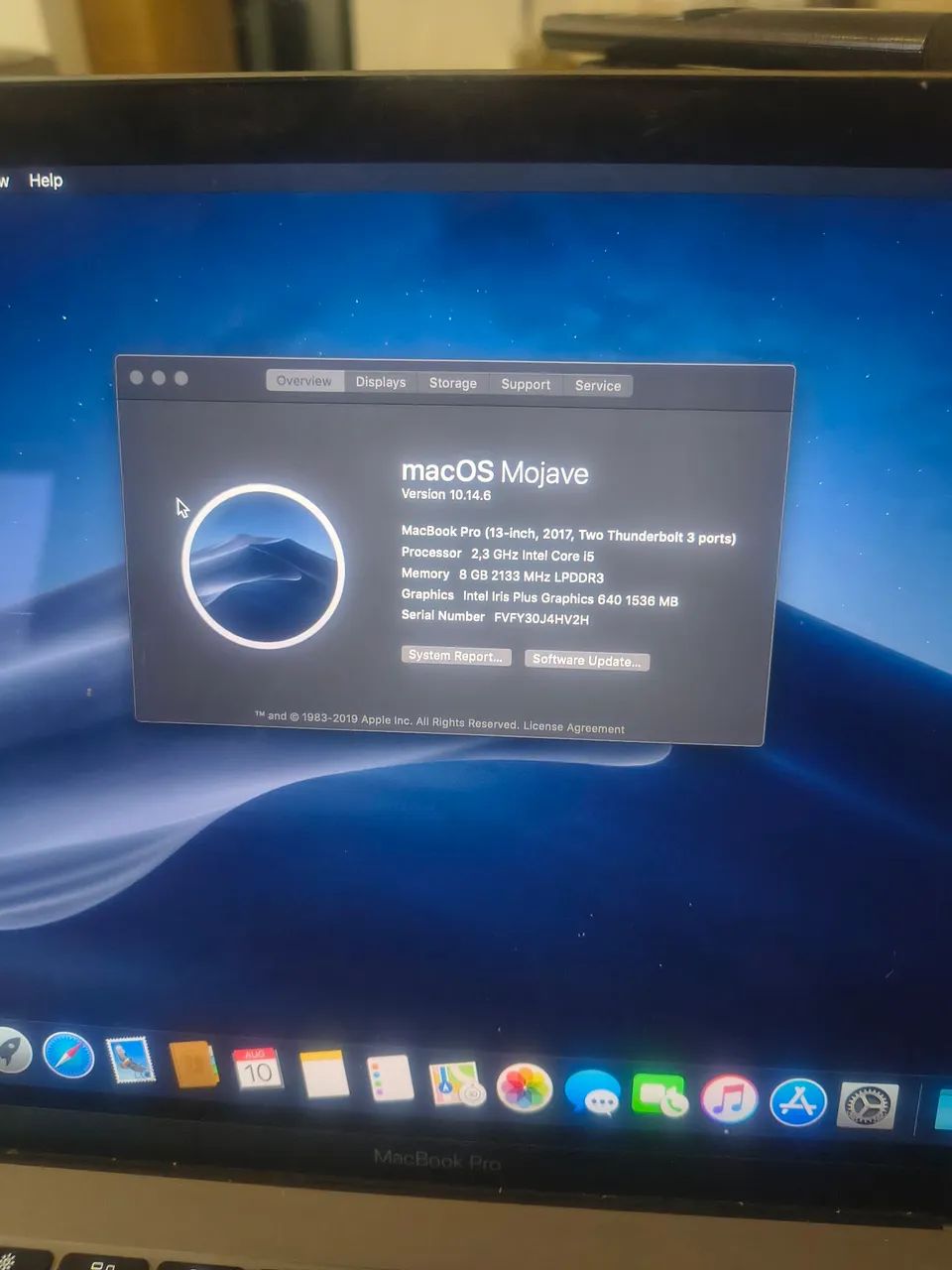Switch to the Displays tab
This screenshot has height=1270, width=952.
click(x=381, y=382)
